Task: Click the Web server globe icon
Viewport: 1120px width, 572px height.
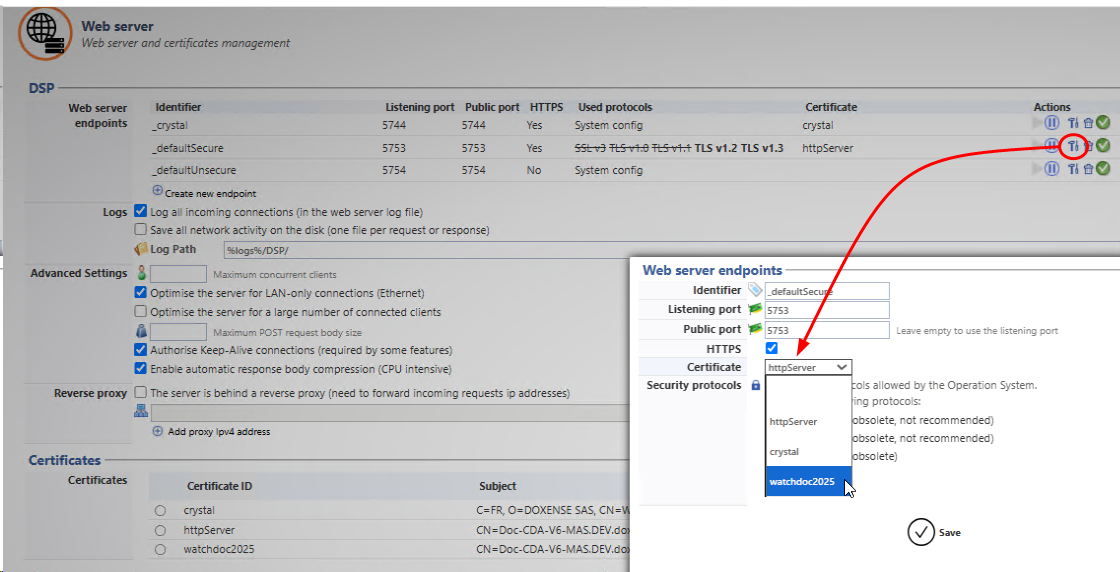Action: click(45, 33)
